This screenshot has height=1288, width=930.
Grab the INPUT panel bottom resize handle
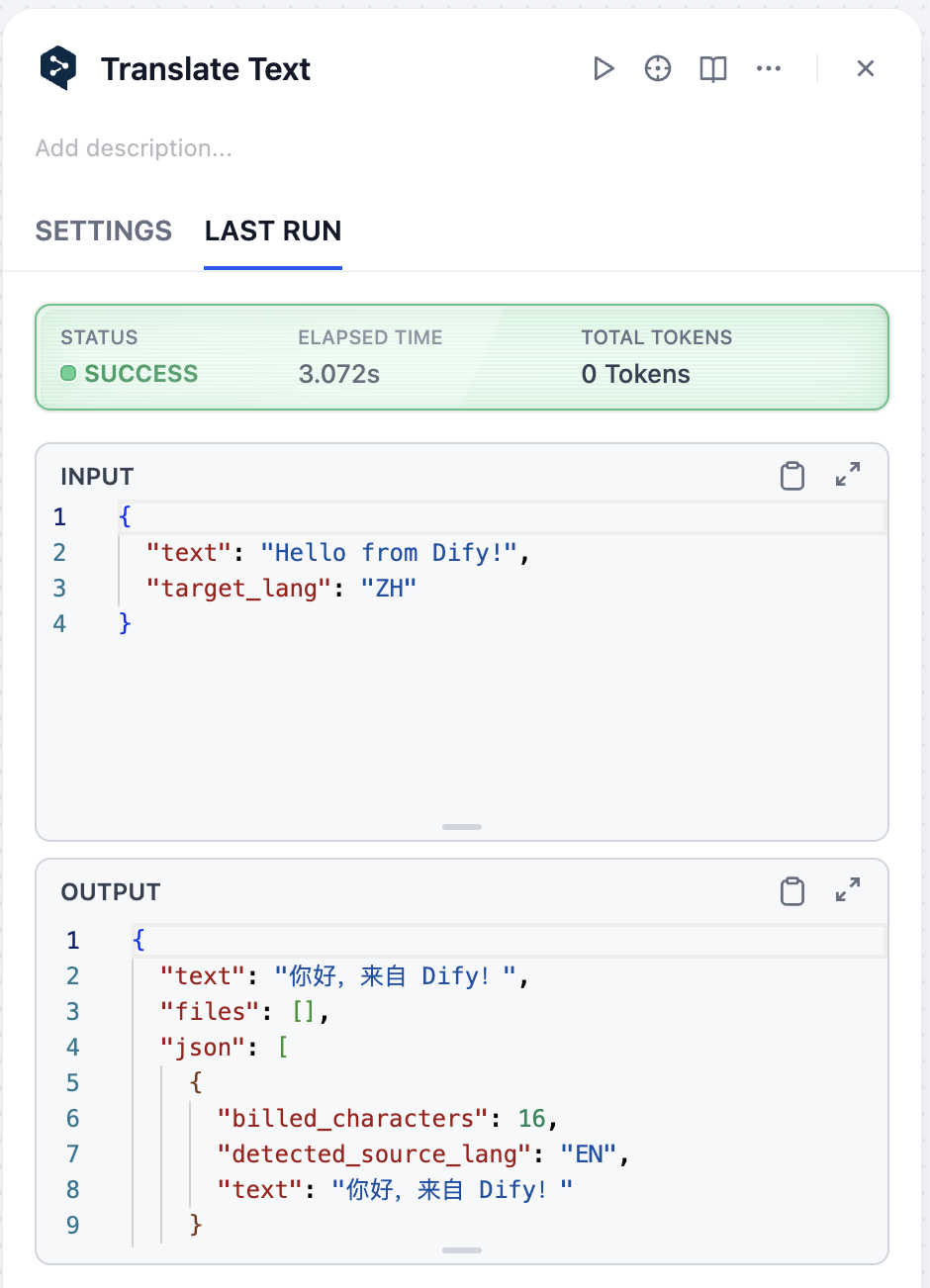[x=462, y=827]
